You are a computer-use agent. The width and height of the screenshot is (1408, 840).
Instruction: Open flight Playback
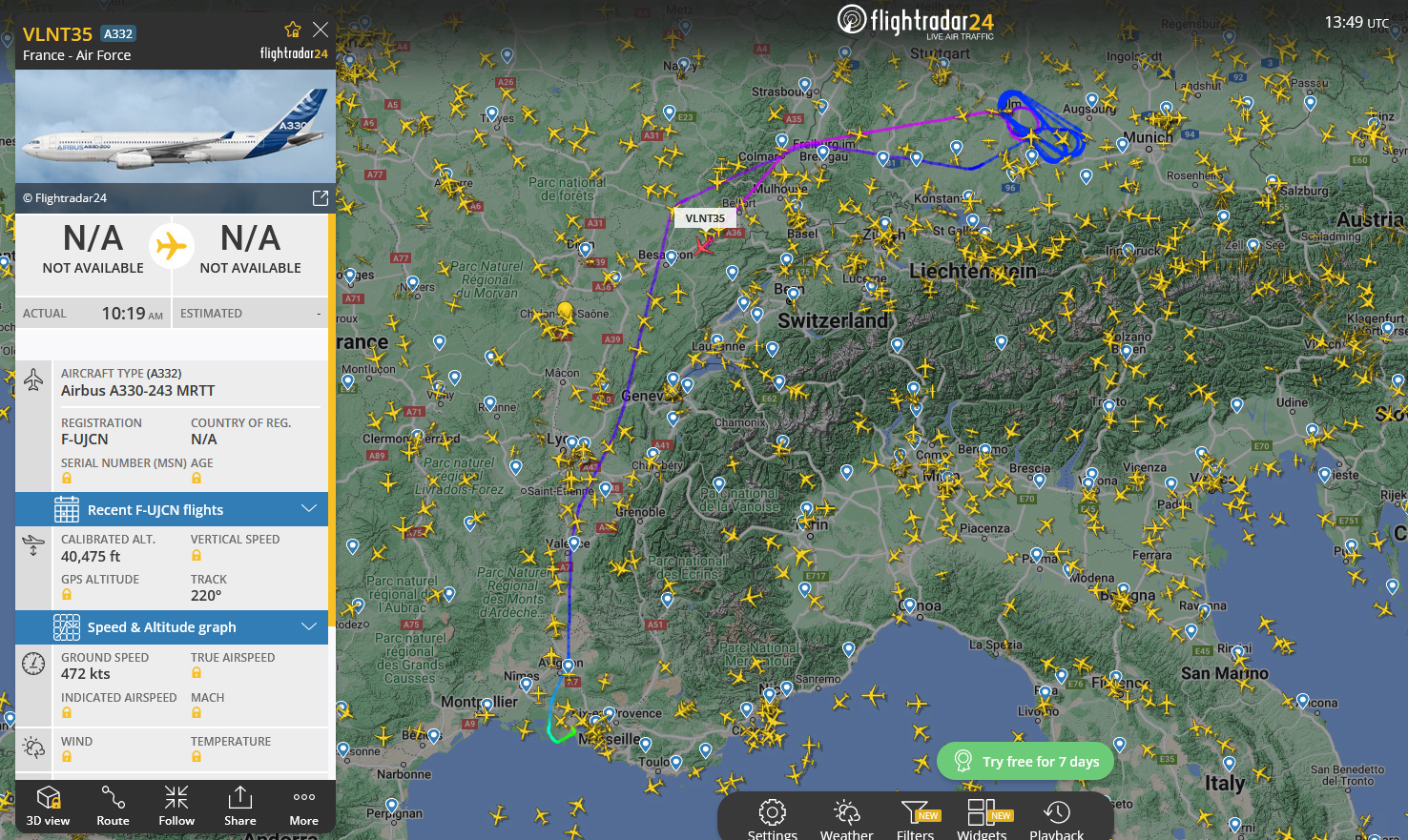pos(1057,820)
